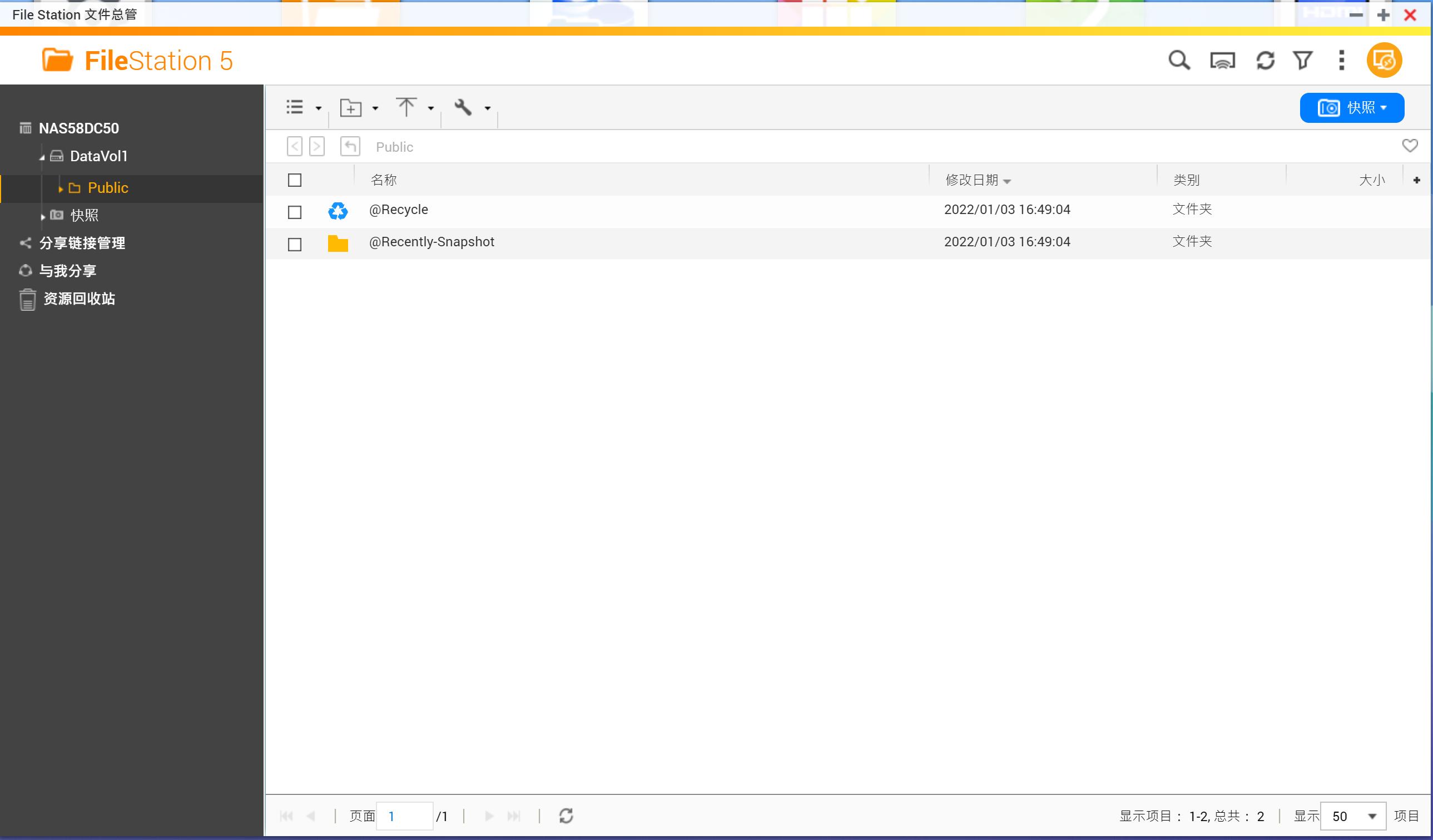Open 分享链接管理 from the sidebar
The width and height of the screenshot is (1433, 840).
pyautogui.click(x=82, y=243)
